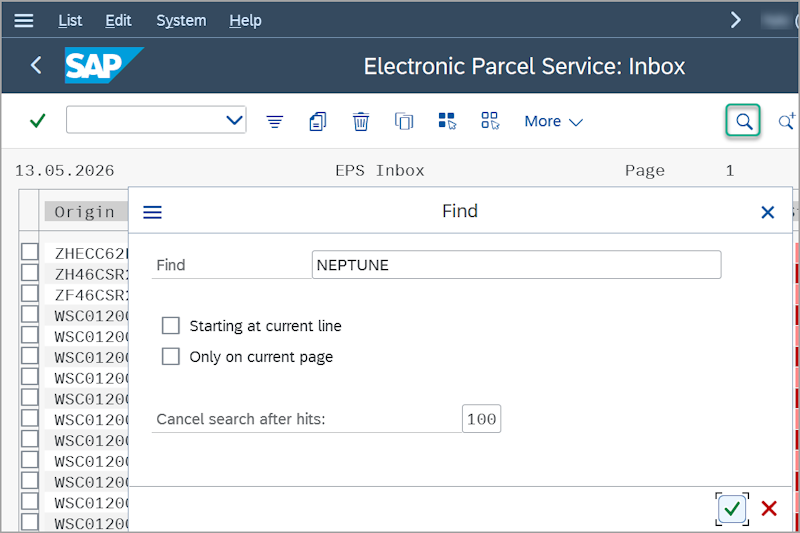Click the ZH46CSR row text
Image resolution: width=800 pixels, height=533 pixels.
[x=91, y=274]
